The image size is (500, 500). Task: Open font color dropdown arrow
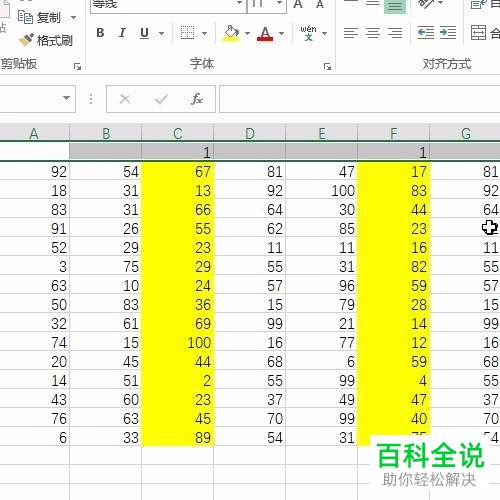[x=282, y=33]
